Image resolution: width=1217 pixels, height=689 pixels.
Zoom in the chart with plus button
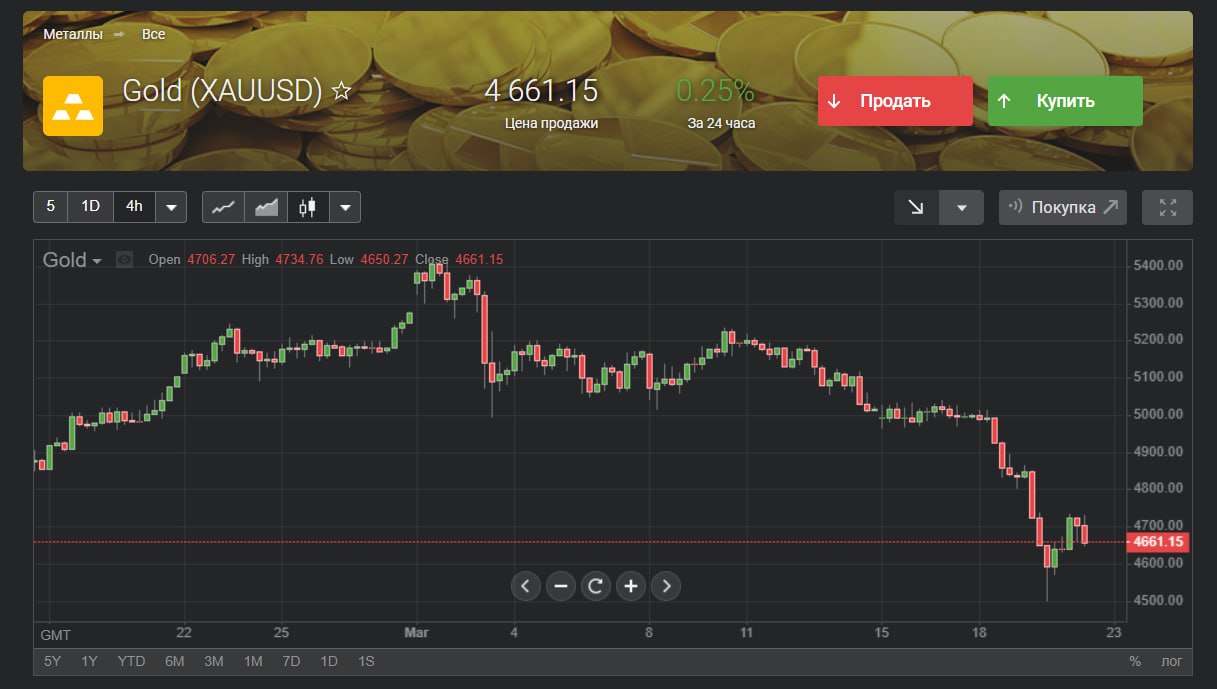(630, 586)
